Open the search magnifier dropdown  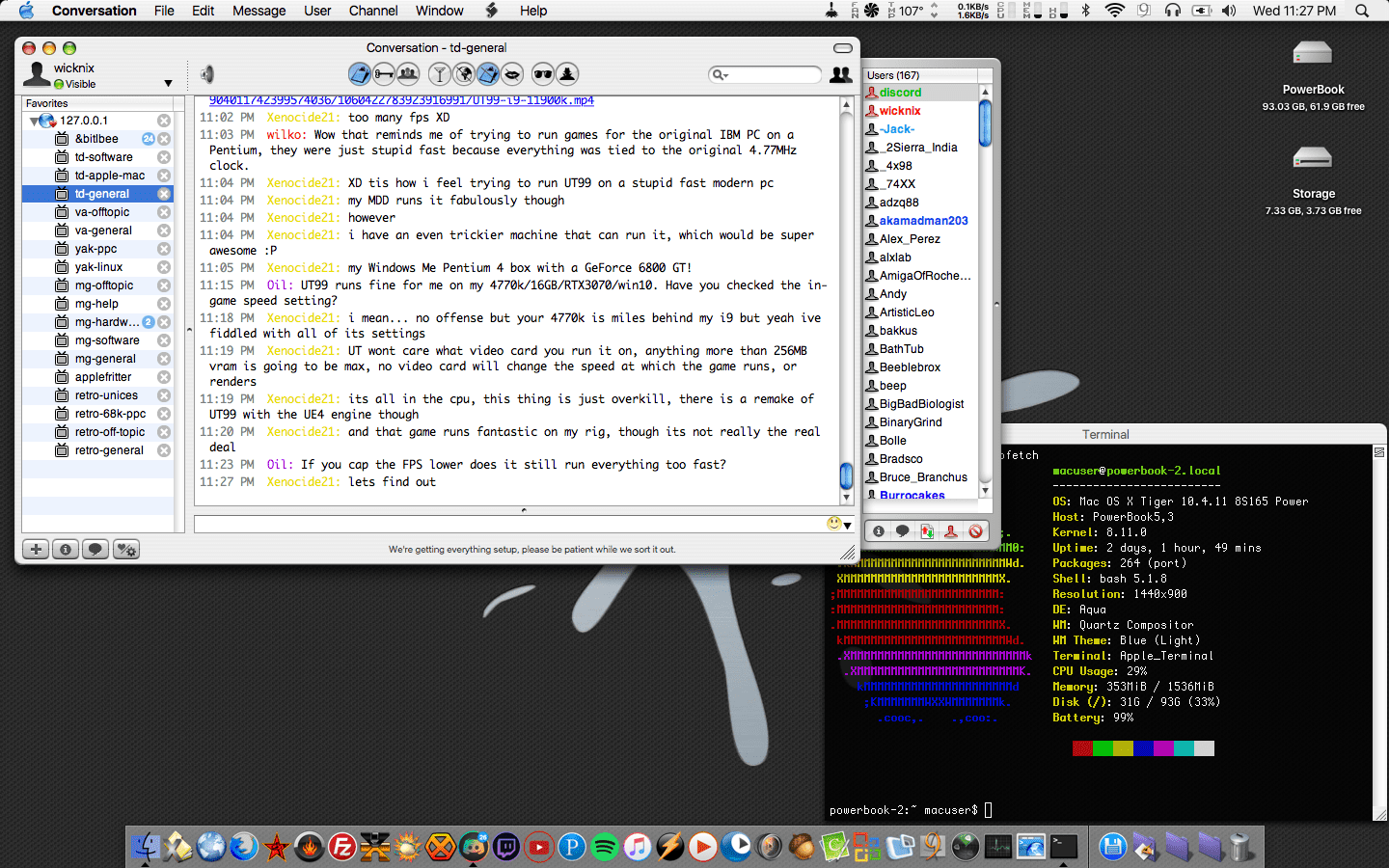click(720, 74)
